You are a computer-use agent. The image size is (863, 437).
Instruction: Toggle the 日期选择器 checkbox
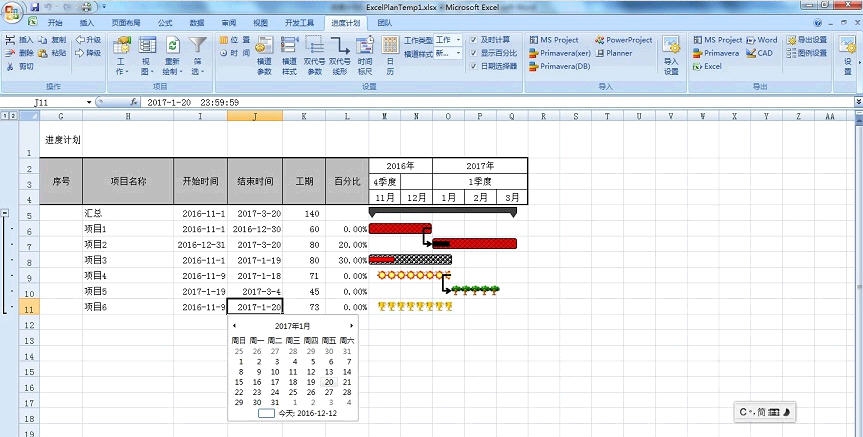coord(473,66)
